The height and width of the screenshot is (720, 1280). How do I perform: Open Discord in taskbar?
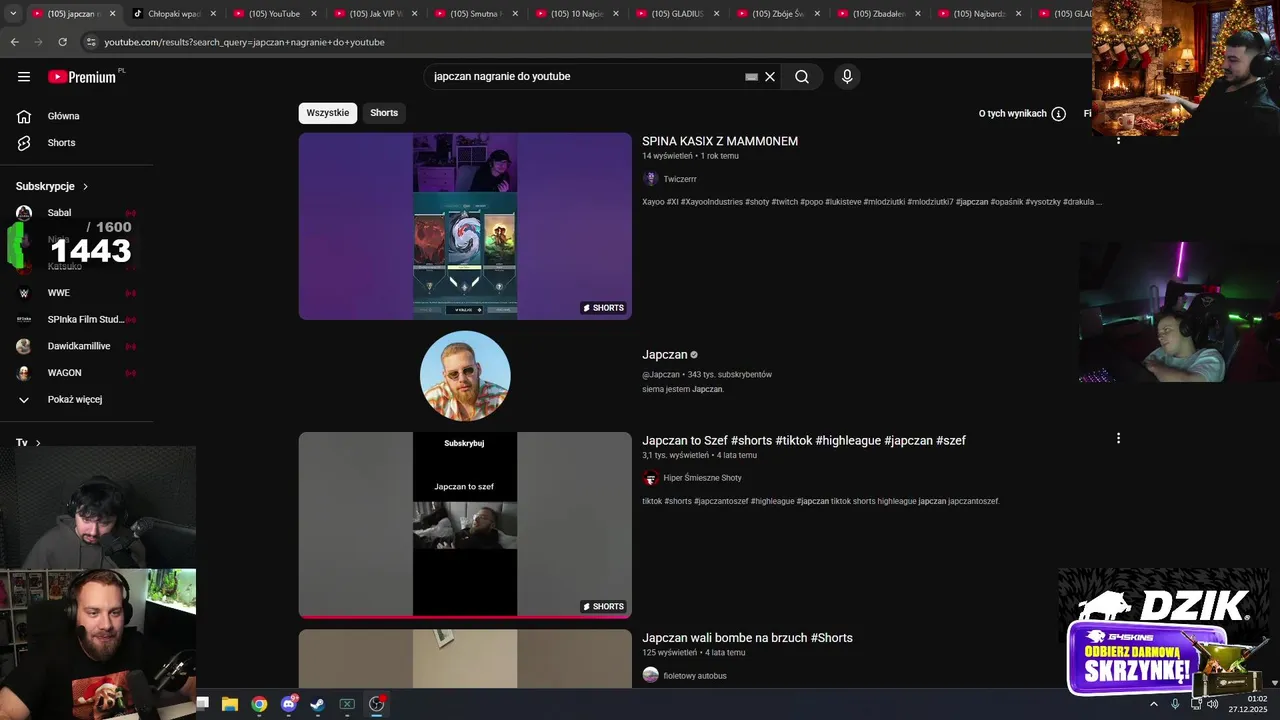tap(289, 704)
